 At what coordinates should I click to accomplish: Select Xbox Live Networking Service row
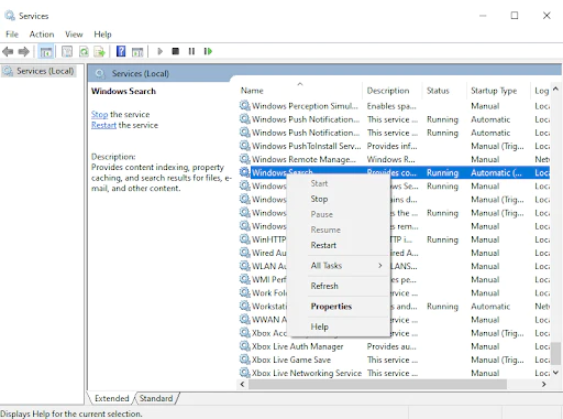click(394, 373)
